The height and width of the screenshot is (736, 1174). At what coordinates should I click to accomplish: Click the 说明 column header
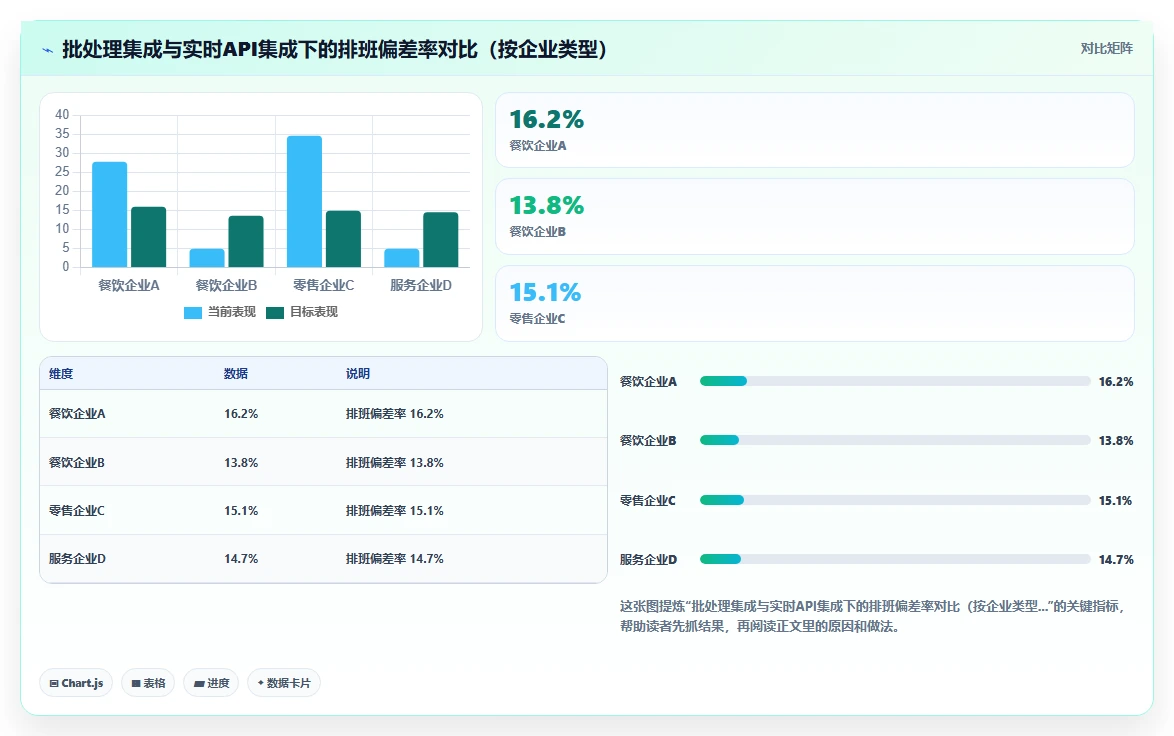[x=358, y=374]
